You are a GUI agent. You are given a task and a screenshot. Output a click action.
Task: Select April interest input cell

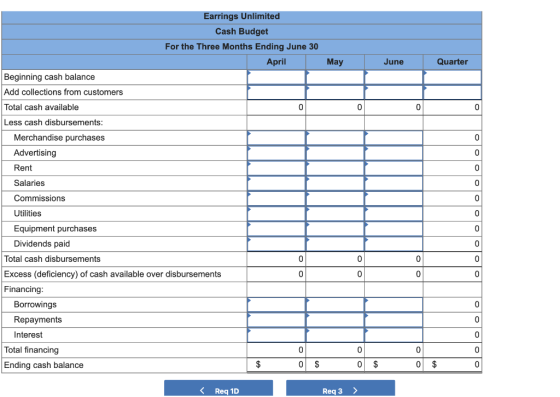click(x=276, y=335)
